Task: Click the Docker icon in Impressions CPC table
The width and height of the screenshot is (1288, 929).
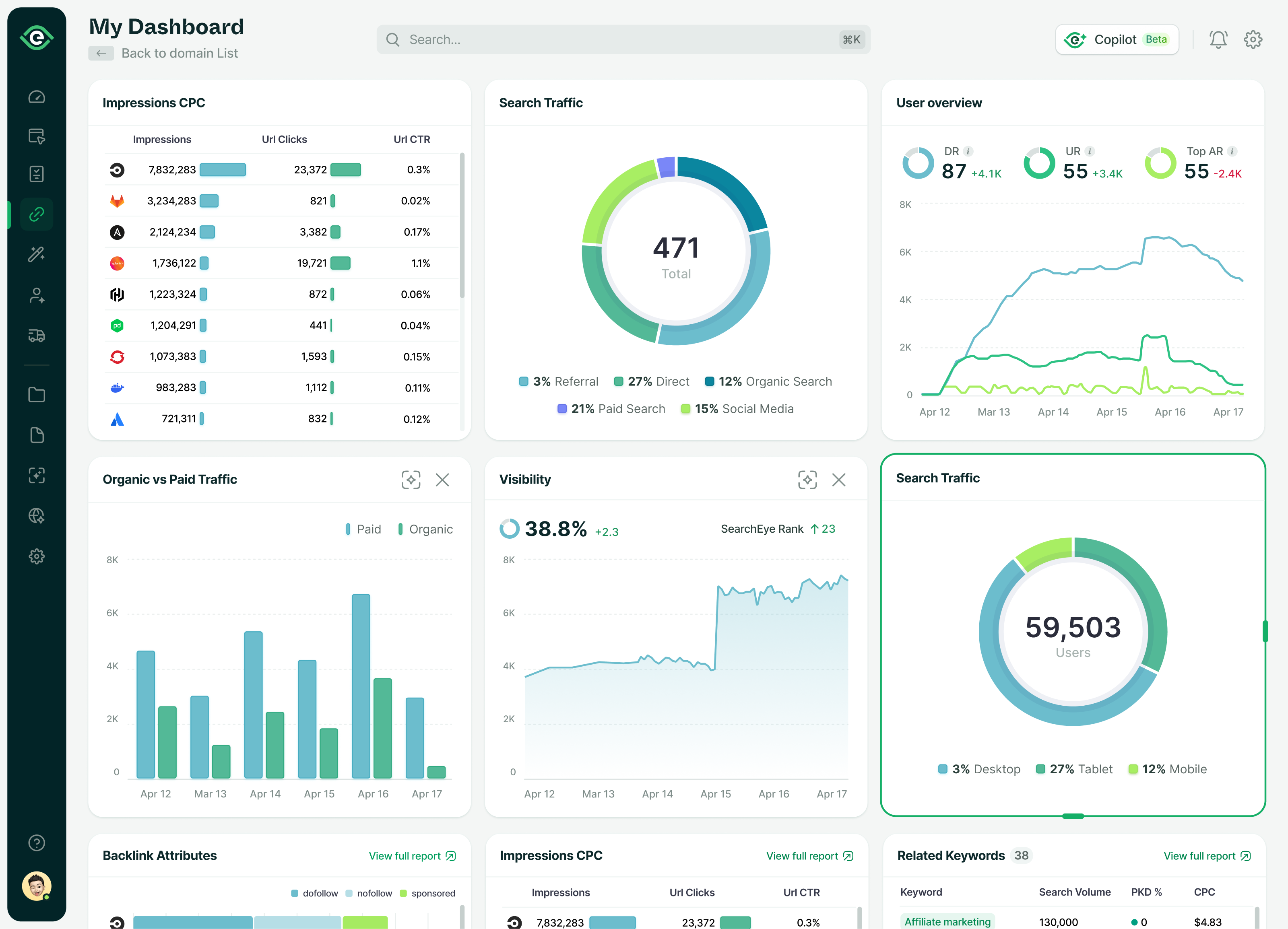Action: 117,387
